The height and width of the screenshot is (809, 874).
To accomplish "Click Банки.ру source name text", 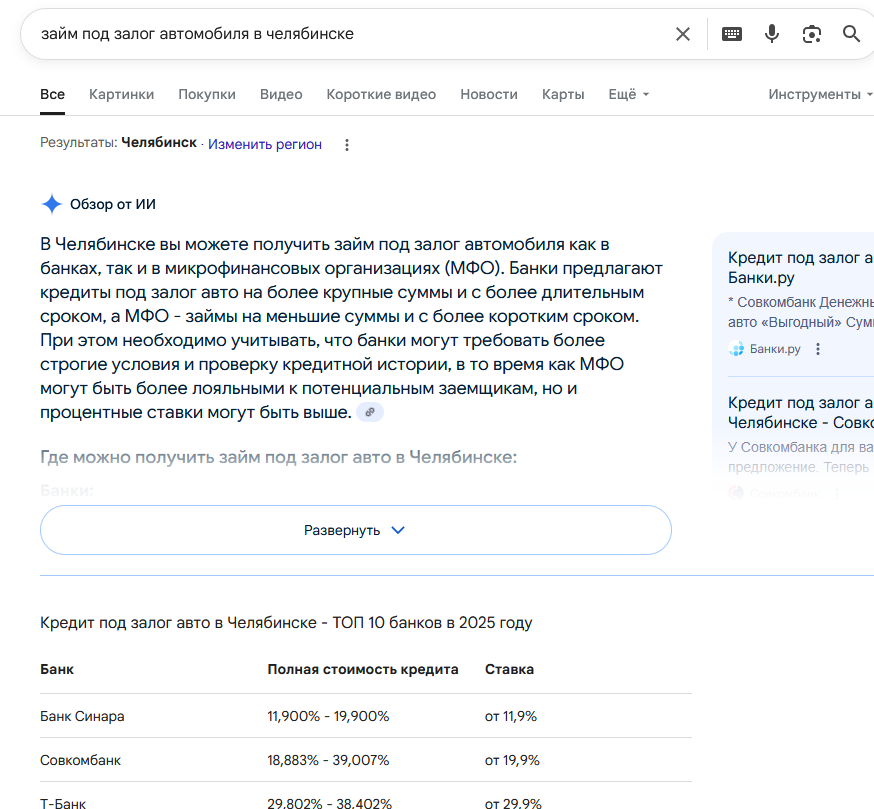I will coord(775,349).
